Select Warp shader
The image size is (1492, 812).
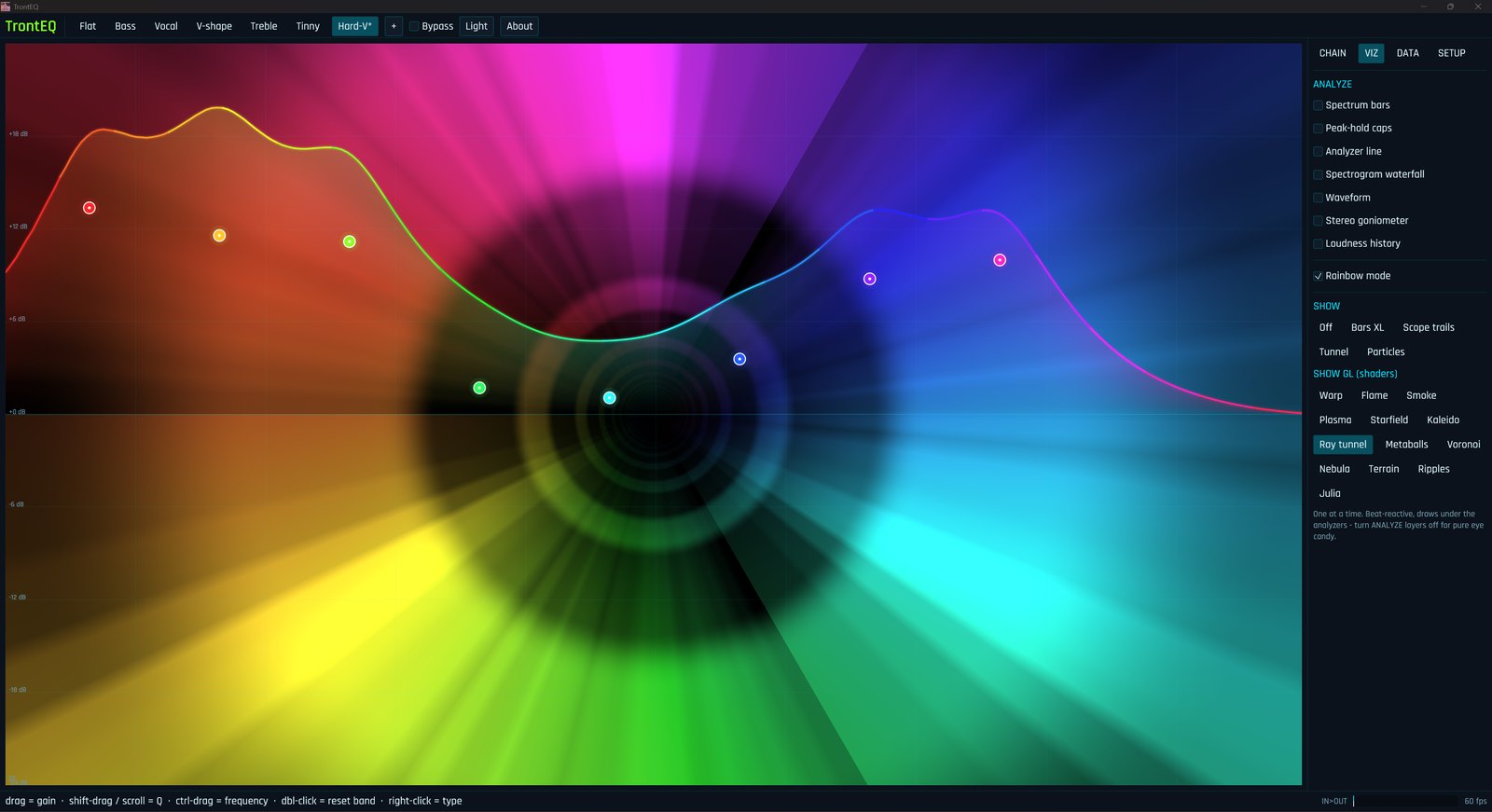(1331, 395)
